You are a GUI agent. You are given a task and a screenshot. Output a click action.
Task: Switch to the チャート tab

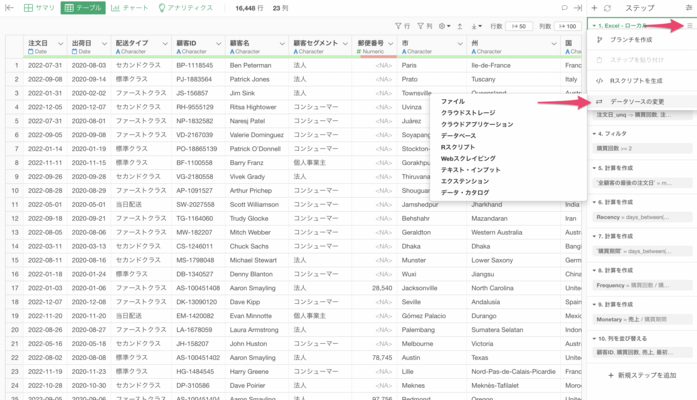click(129, 8)
